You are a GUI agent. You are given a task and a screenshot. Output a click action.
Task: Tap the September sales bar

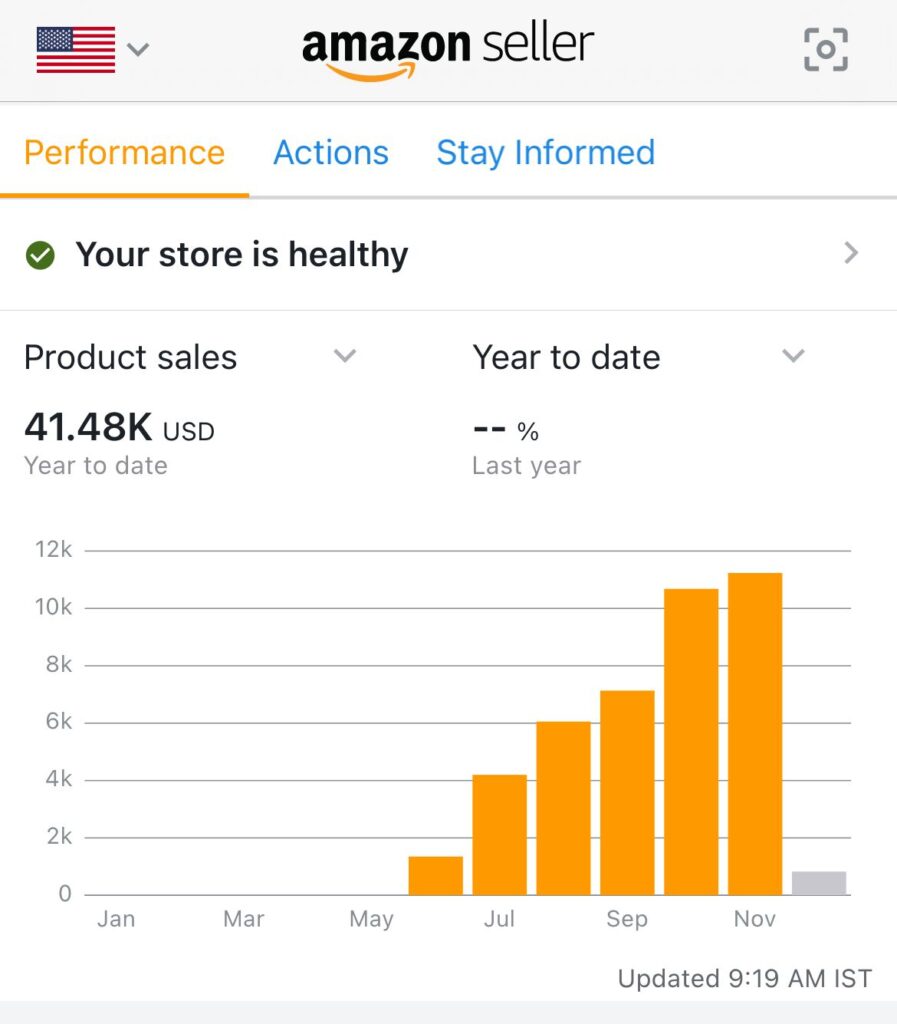[x=627, y=793]
